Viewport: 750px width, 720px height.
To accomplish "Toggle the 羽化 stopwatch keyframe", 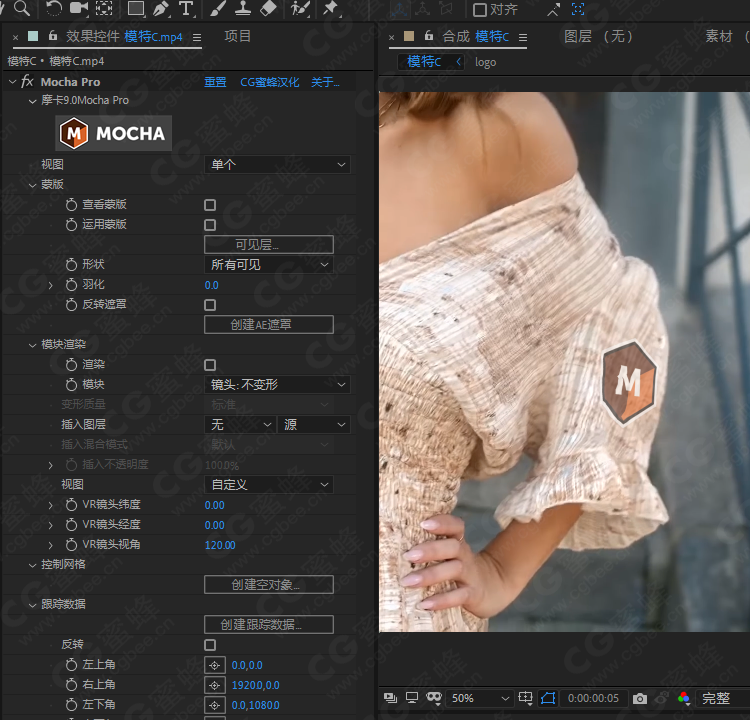I will tap(71, 285).
